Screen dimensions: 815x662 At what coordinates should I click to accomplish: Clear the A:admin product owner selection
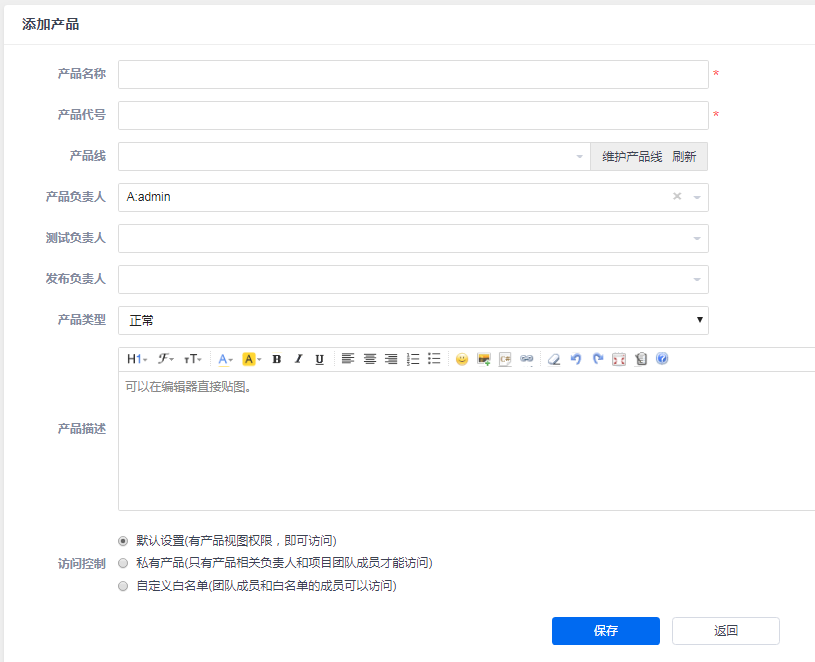point(677,196)
